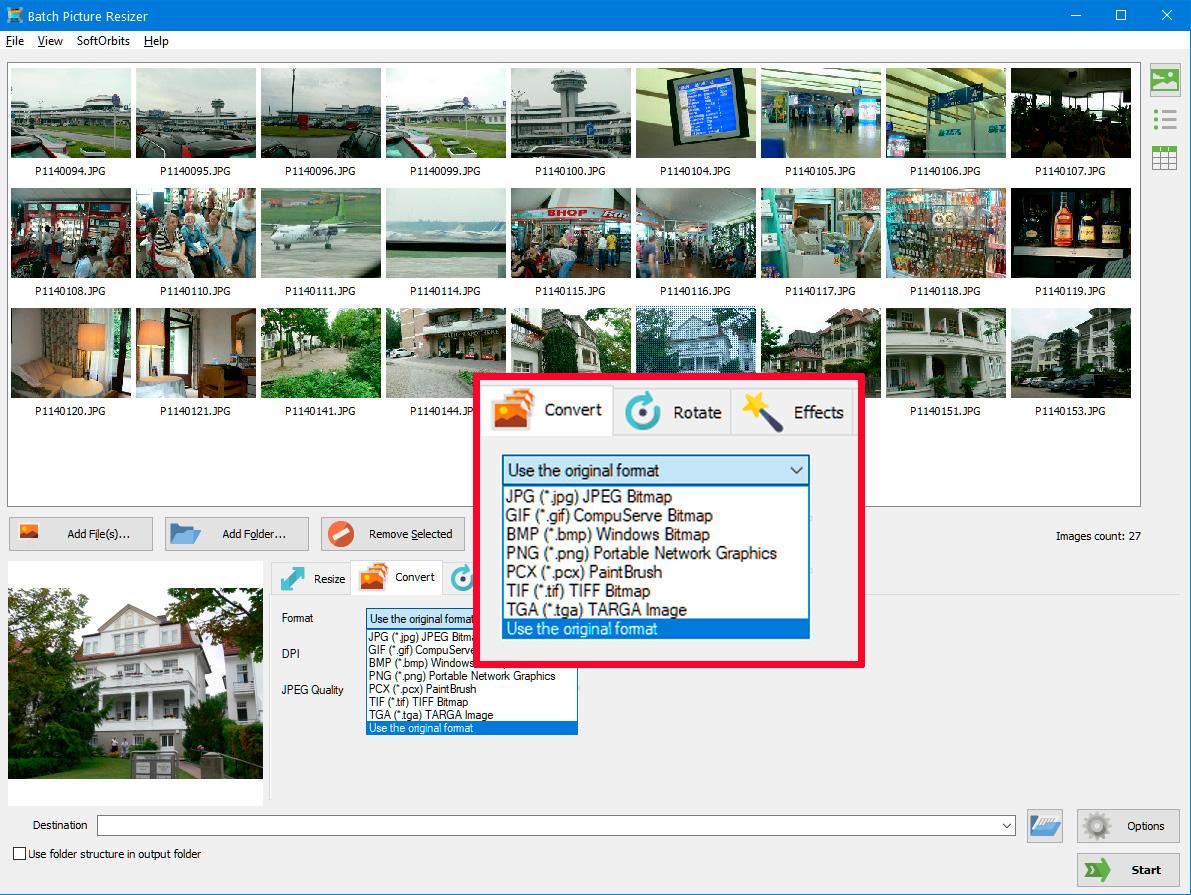Viewport: 1191px width, 895px height.
Task: Expand the Destination path dropdown
Action: [1007, 826]
